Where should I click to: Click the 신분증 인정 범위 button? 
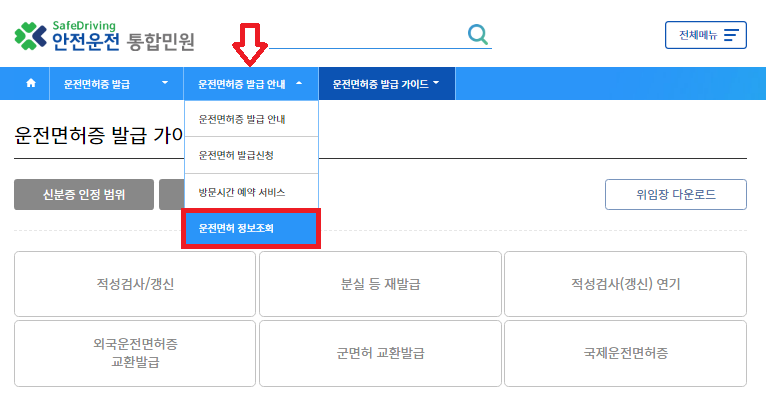(84, 195)
